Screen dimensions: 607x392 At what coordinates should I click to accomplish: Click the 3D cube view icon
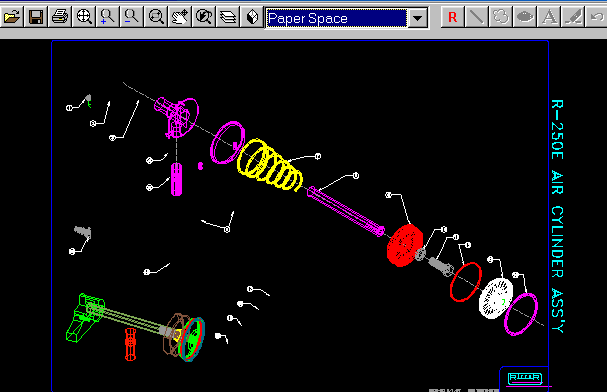point(252,17)
